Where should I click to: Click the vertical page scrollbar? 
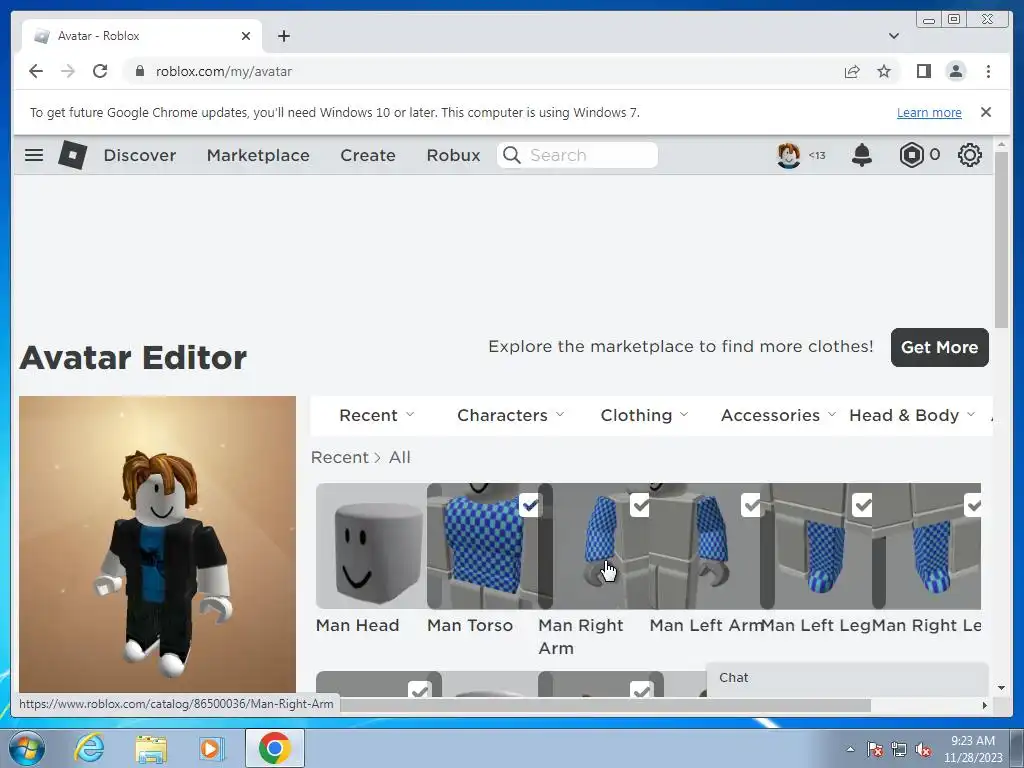coord(1002,239)
